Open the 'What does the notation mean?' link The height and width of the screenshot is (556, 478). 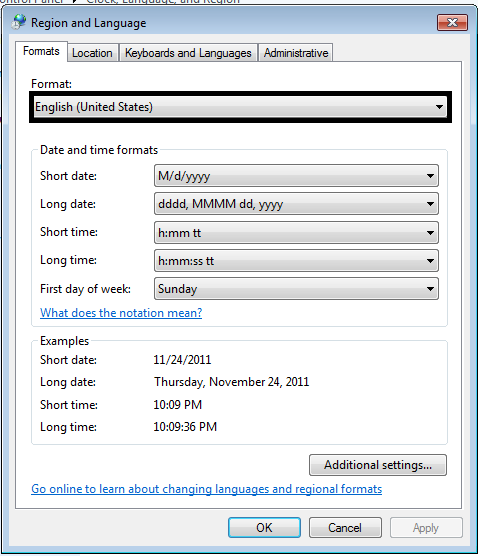[121, 313]
